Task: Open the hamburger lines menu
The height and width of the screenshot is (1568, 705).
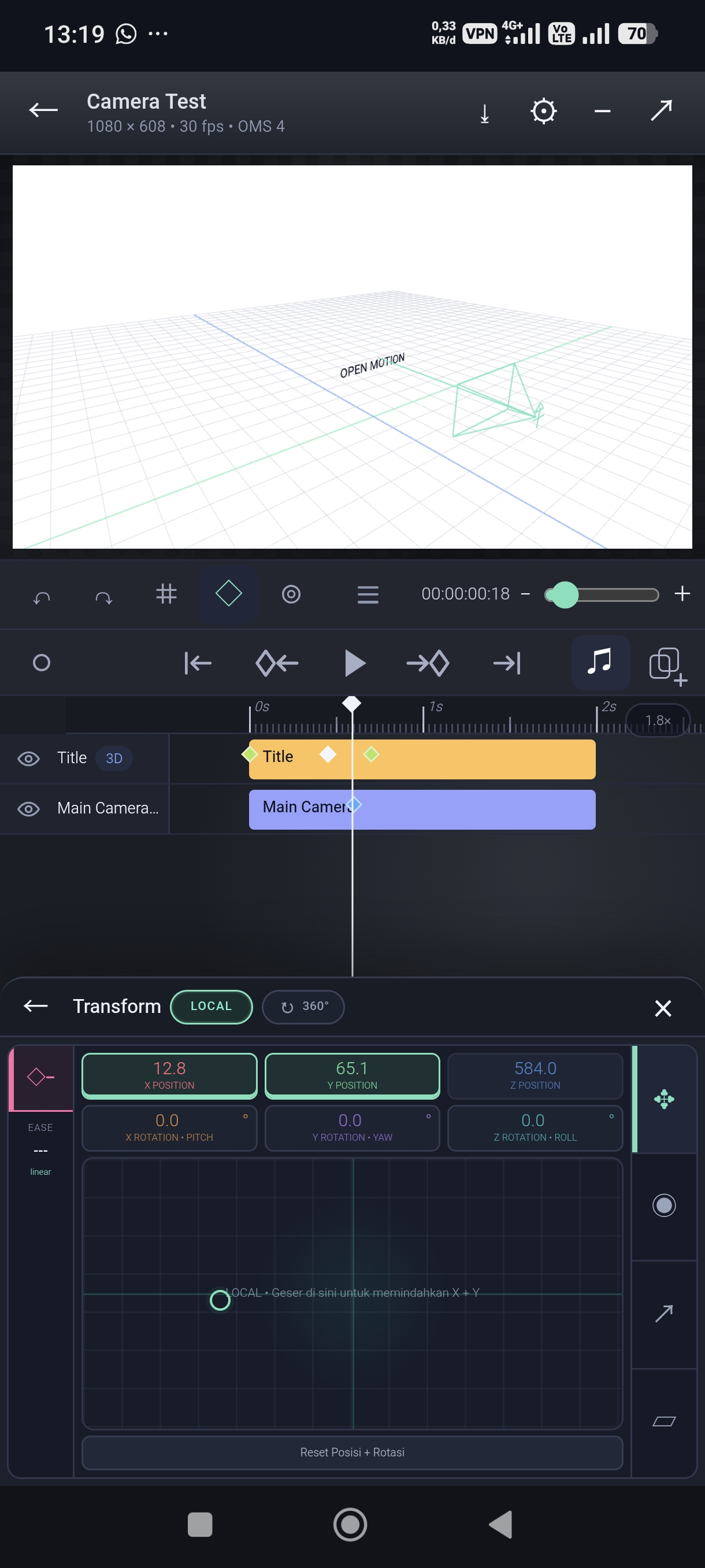Action: pyautogui.click(x=368, y=595)
